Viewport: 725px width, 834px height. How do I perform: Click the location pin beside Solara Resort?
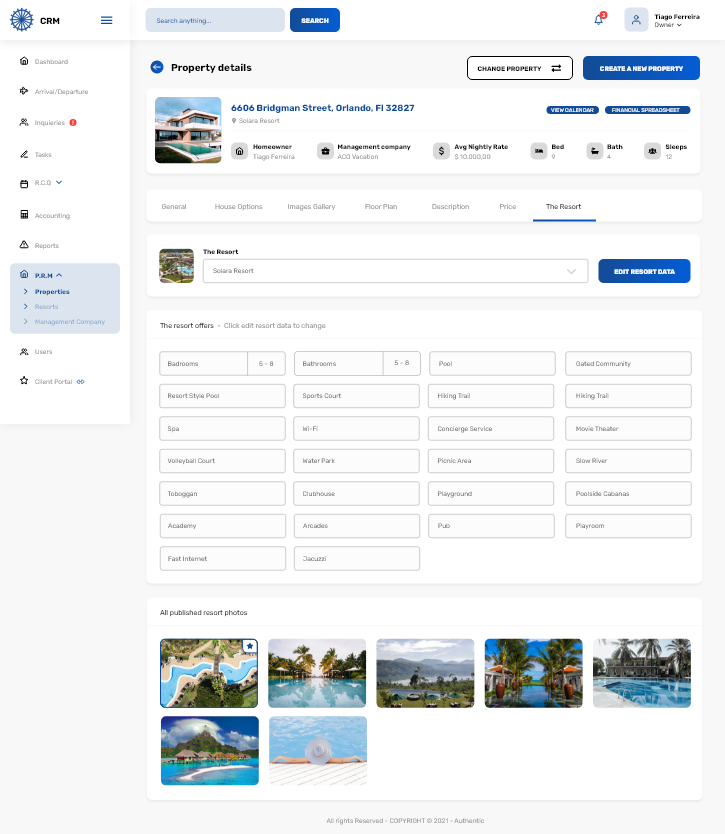234,121
